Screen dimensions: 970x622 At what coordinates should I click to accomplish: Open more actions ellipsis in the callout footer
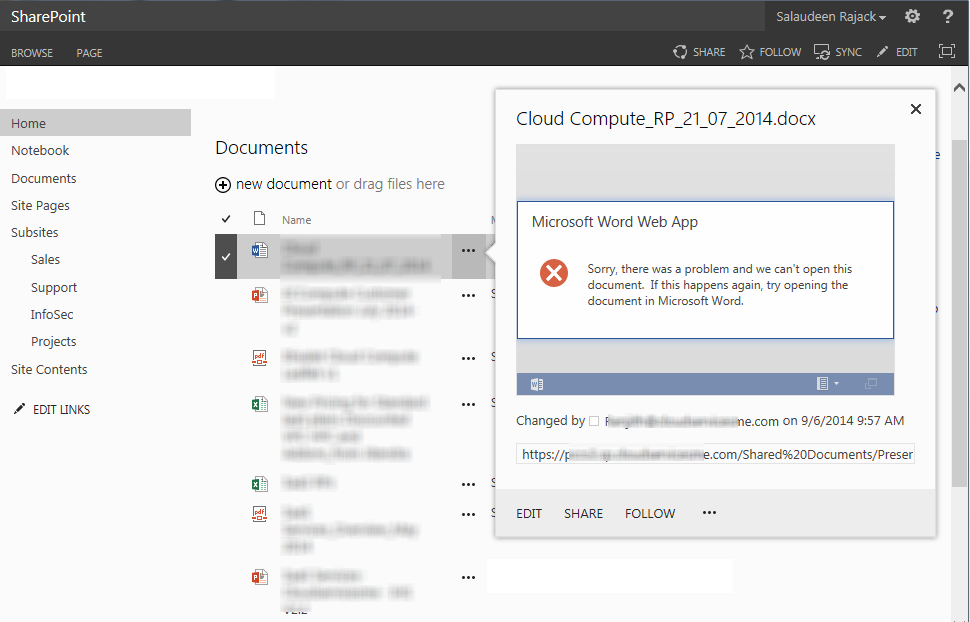[x=710, y=512]
